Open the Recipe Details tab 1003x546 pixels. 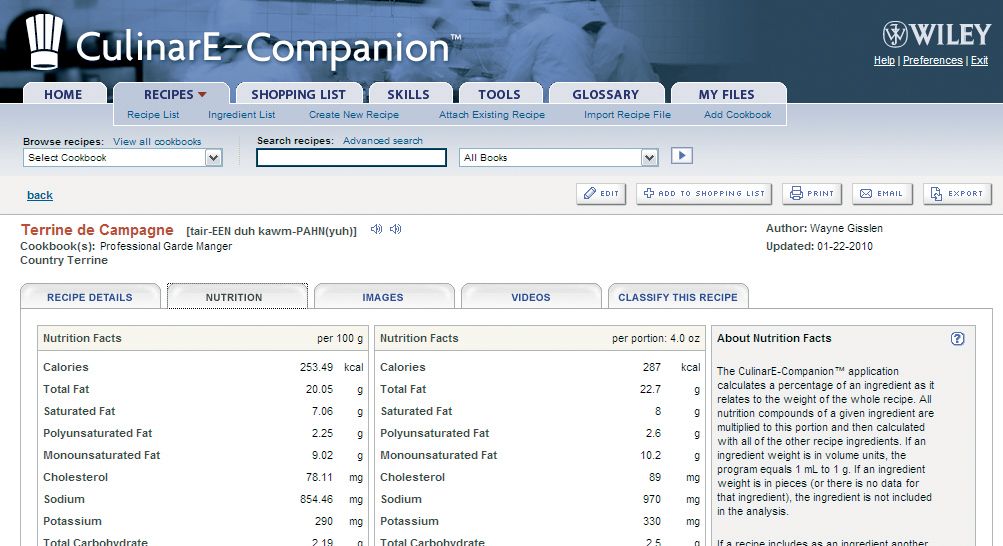pyautogui.click(x=90, y=297)
